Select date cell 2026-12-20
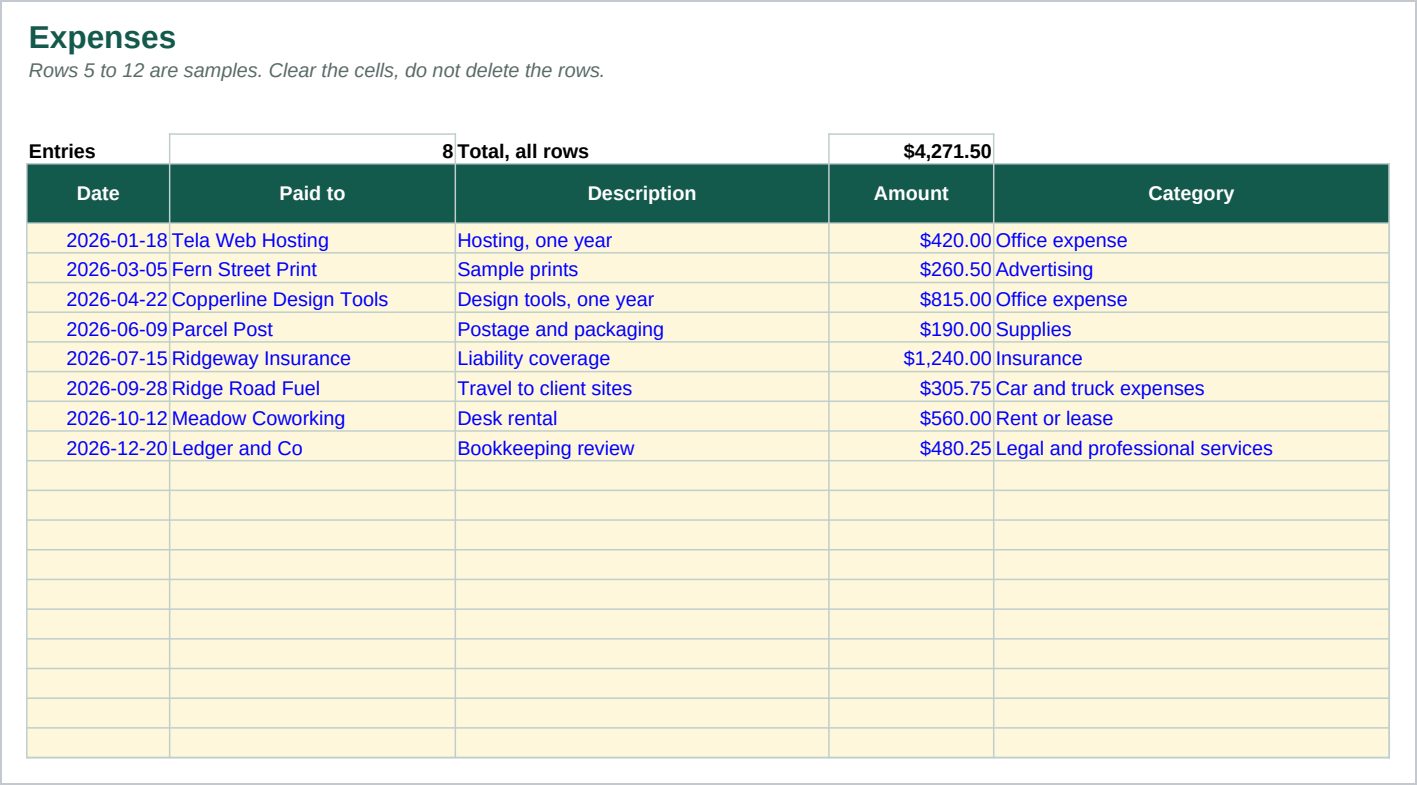Viewport: 1417px width, 785px height. [98, 448]
